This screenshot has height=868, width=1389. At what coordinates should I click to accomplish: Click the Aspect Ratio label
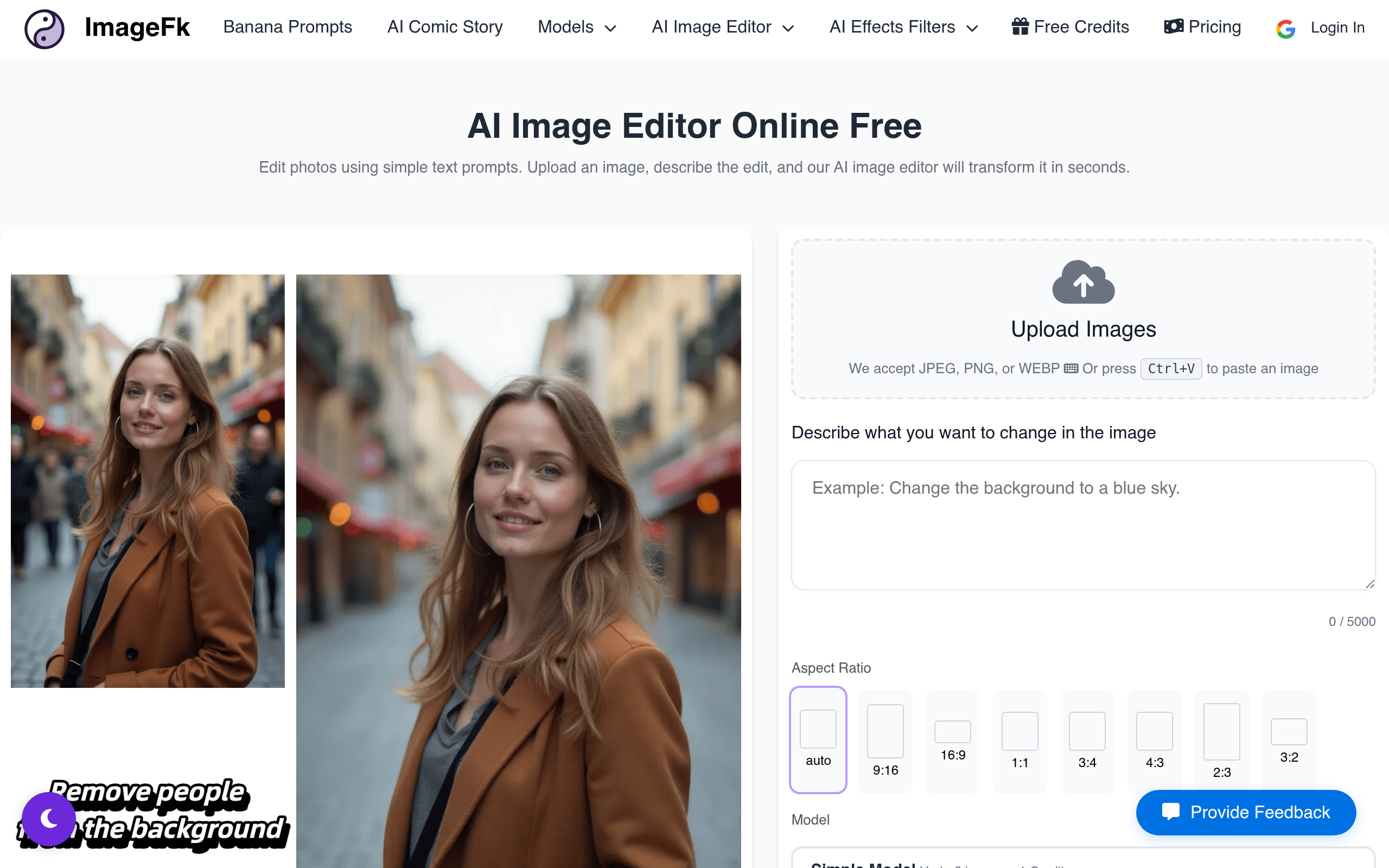point(831,668)
